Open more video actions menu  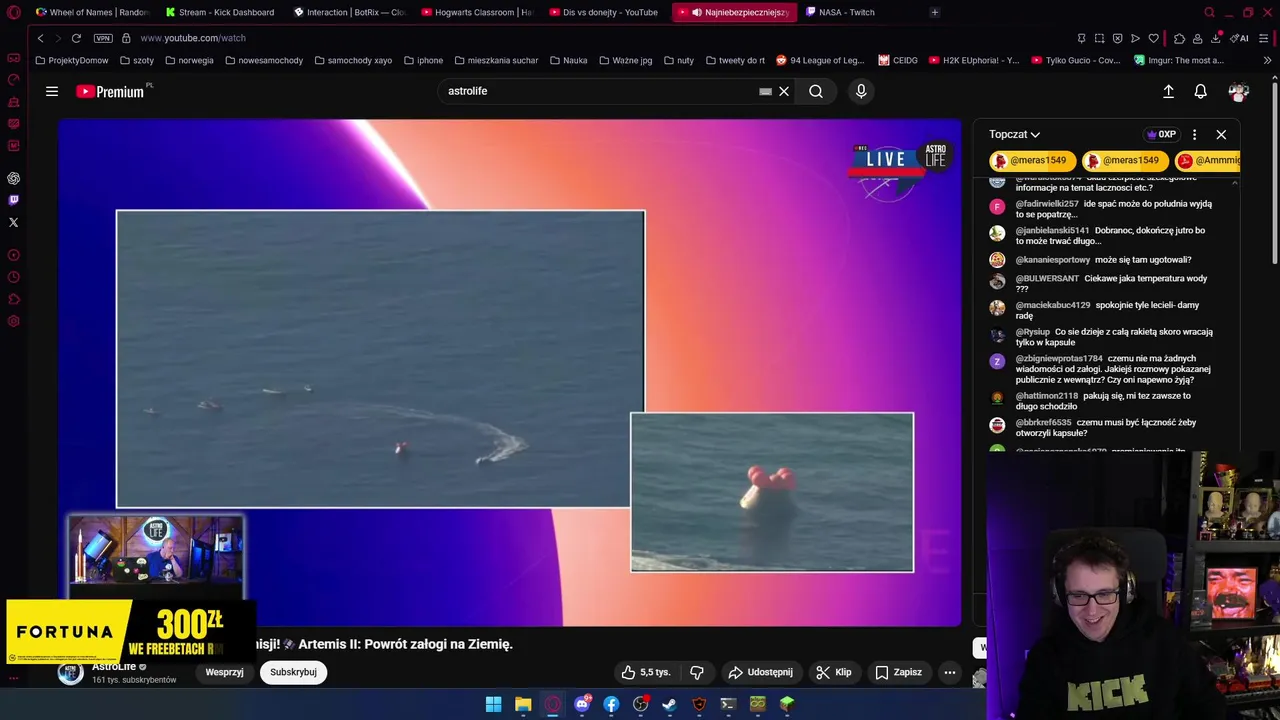coord(950,672)
